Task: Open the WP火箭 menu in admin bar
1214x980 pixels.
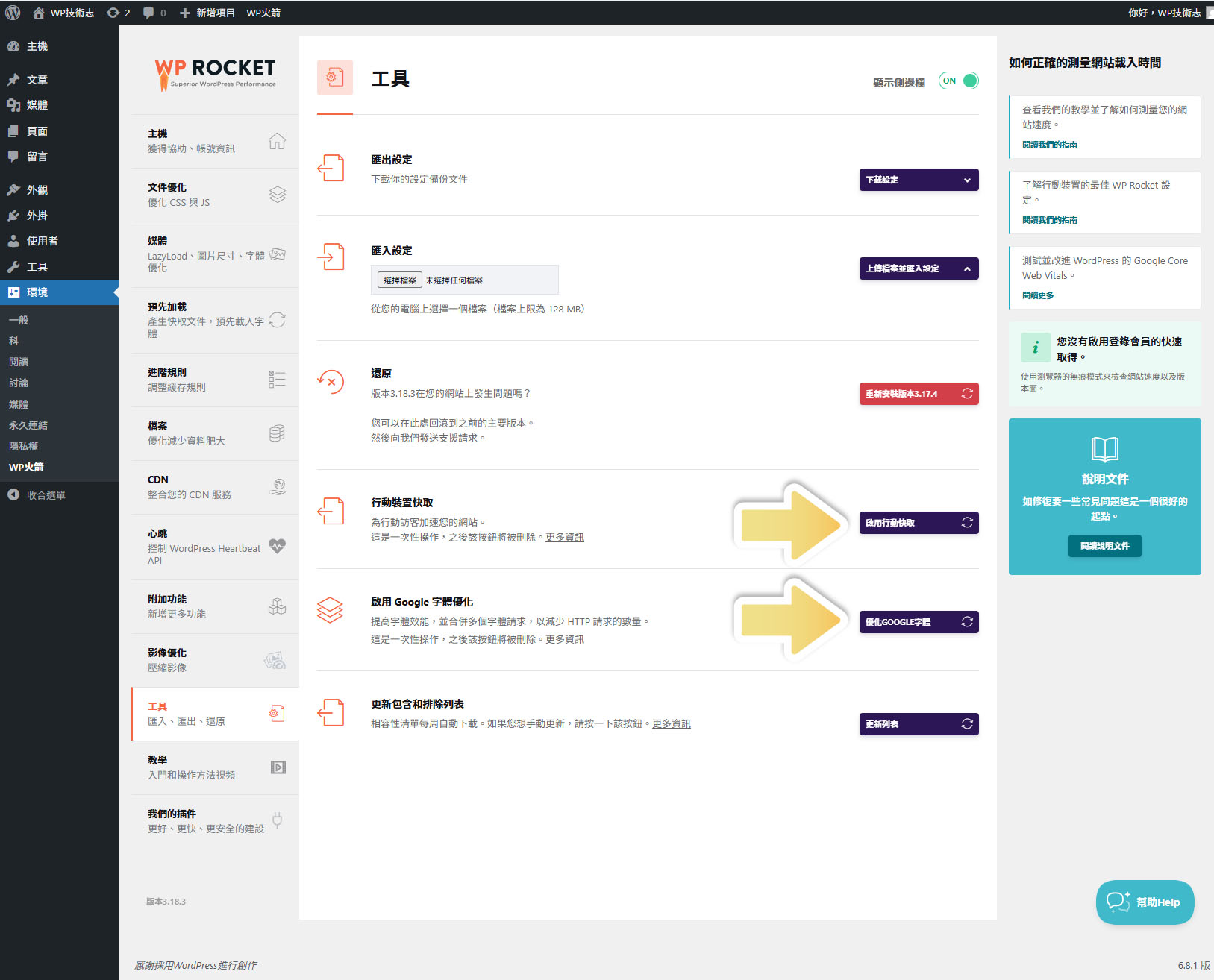Action: [x=263, y=13]
